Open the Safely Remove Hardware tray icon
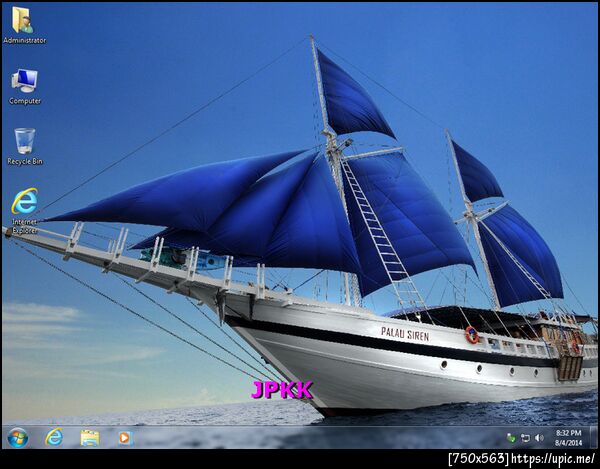 tap(511, 438)
